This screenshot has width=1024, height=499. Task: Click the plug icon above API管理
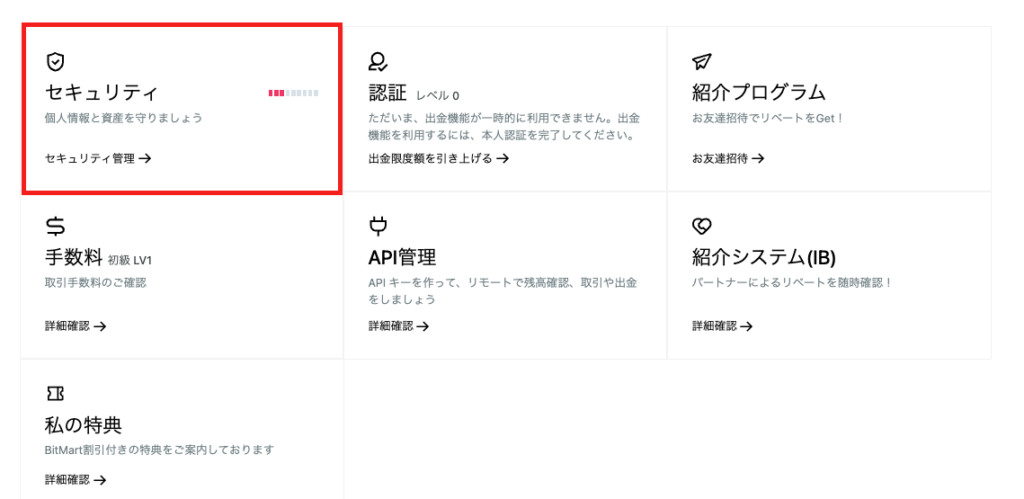point(378,226)
